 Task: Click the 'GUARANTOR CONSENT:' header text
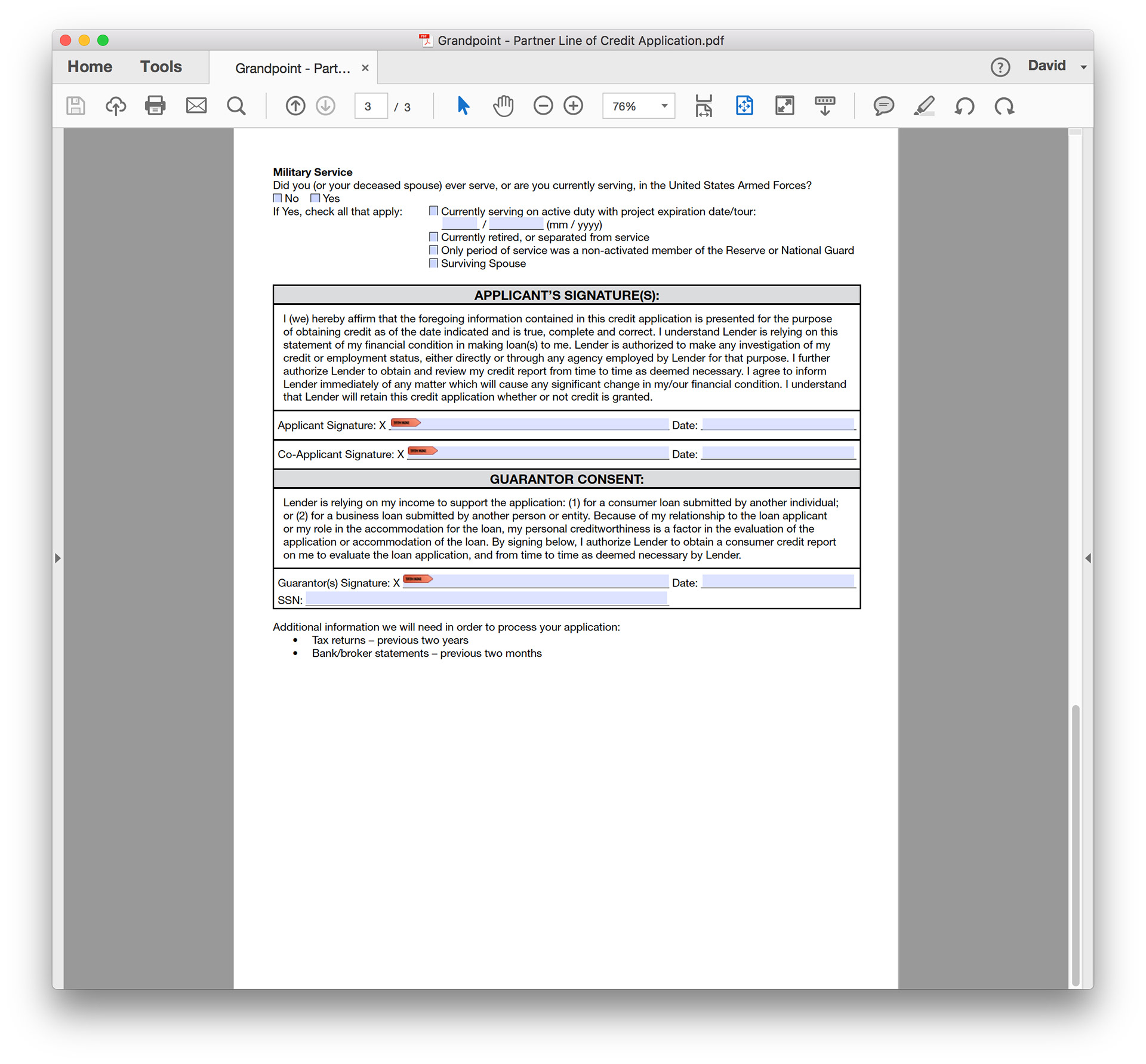click(x=566, y=479)
